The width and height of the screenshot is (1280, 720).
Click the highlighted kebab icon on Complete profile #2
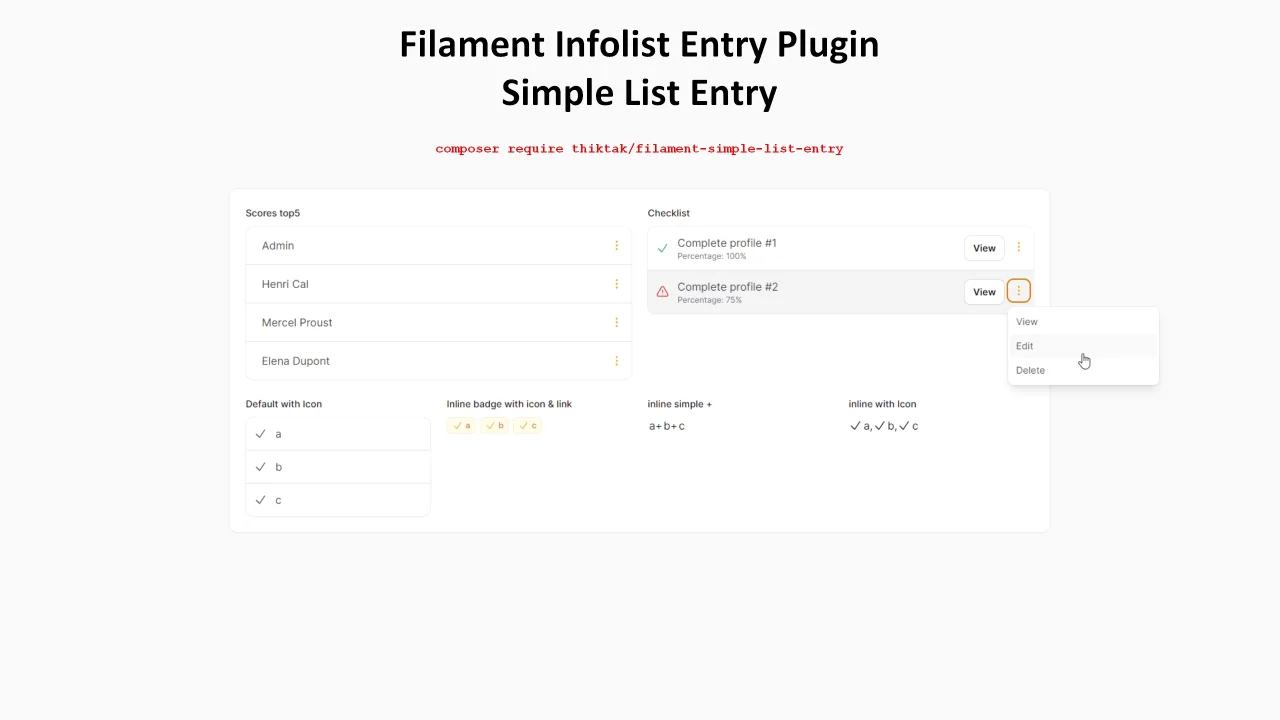1018,291
